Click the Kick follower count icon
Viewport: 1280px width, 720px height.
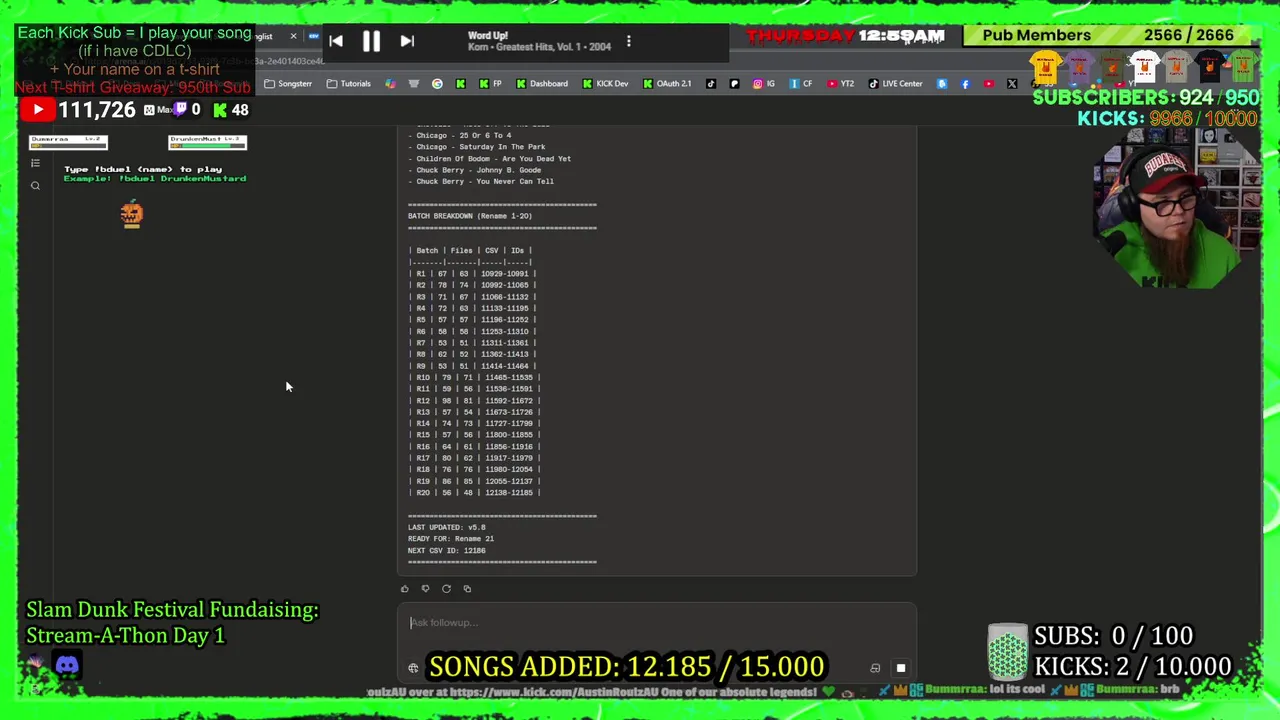tap(220, 110)
